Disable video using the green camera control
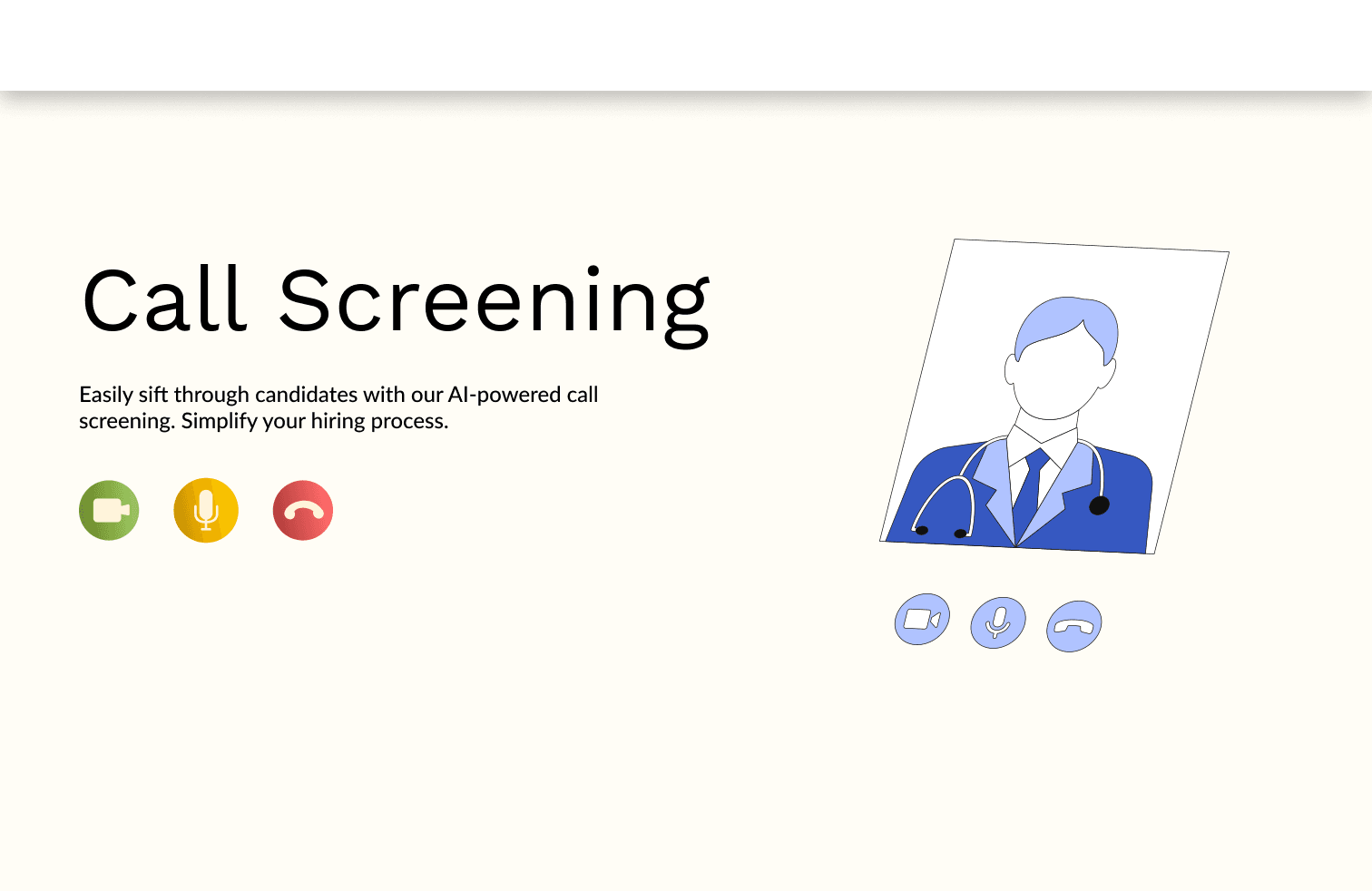This screenshot has width=1372, height=891. click(109, 510)
